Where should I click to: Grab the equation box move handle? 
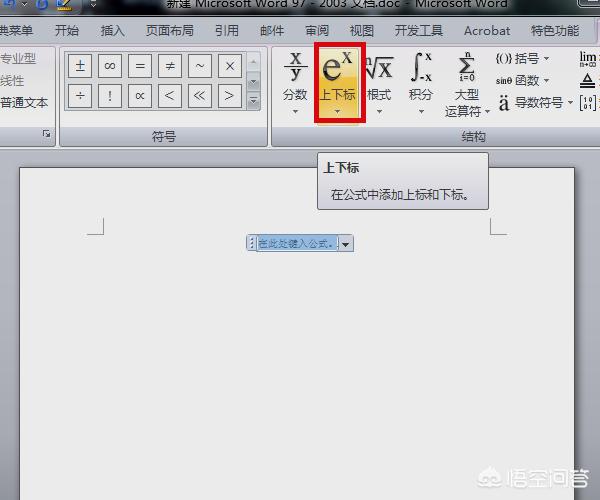[x=251, y=243]
